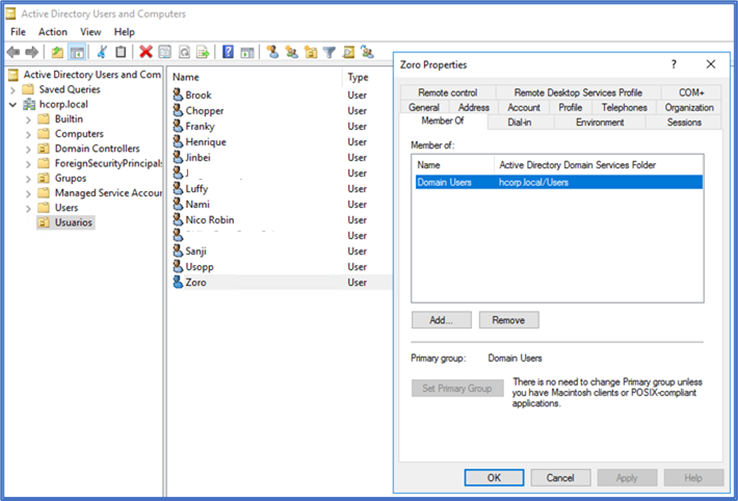The height and width of the screenshot is (501, 738).
Task: Click the question mark in Zoro Properties title bar
Action: [x=673, y=64]
